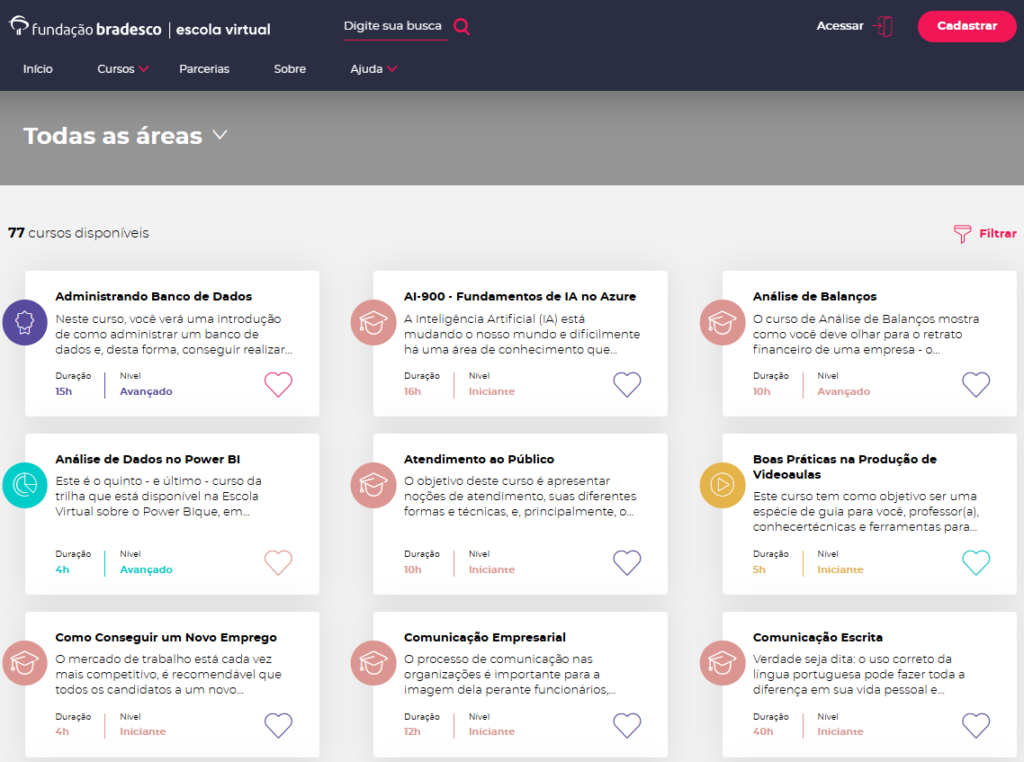1024x762 pixels.
Task: Click 'Avançado' level in Power BI card
Action: (146, 569)
